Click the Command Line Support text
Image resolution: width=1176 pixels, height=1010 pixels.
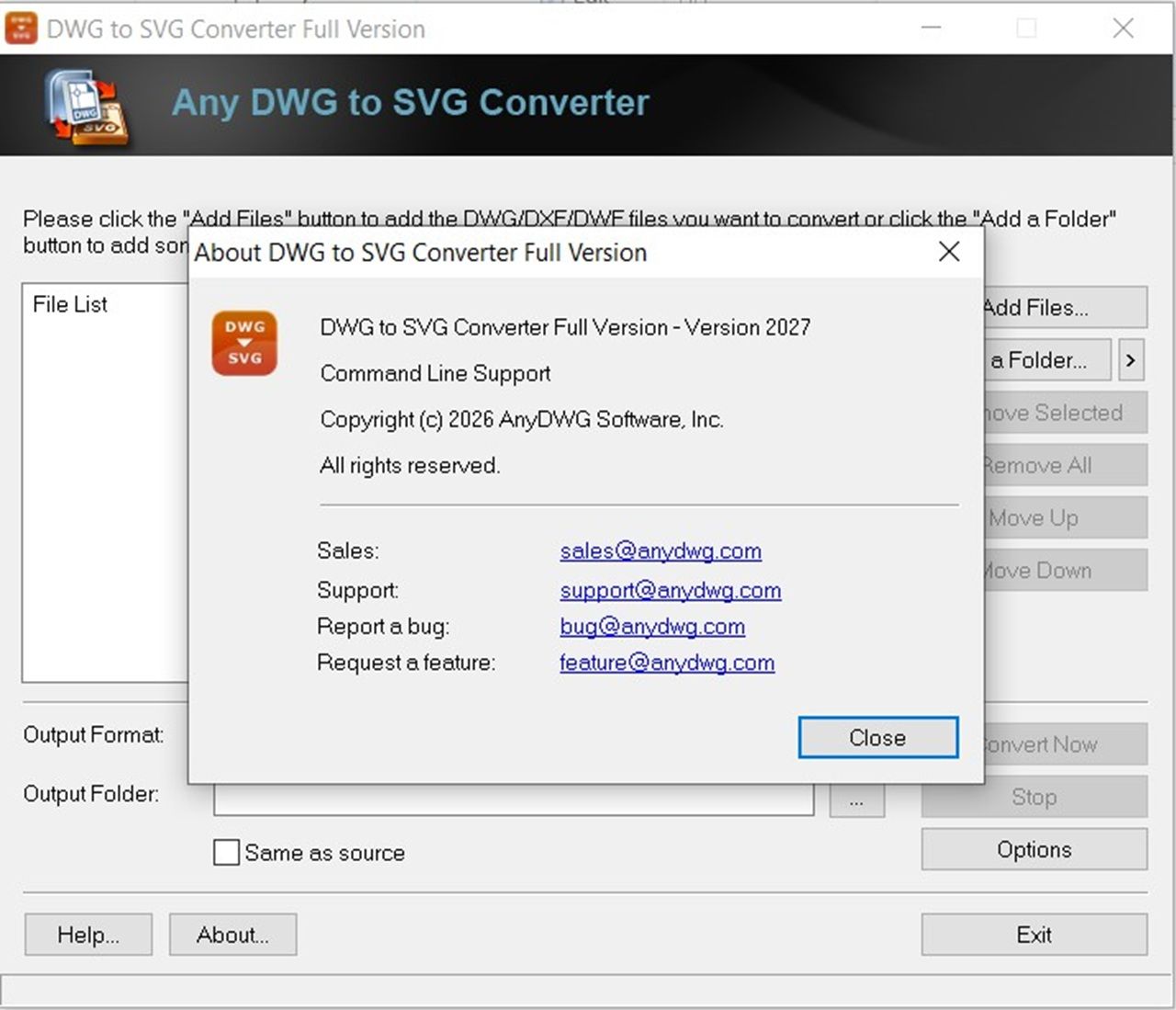(435, 373)
